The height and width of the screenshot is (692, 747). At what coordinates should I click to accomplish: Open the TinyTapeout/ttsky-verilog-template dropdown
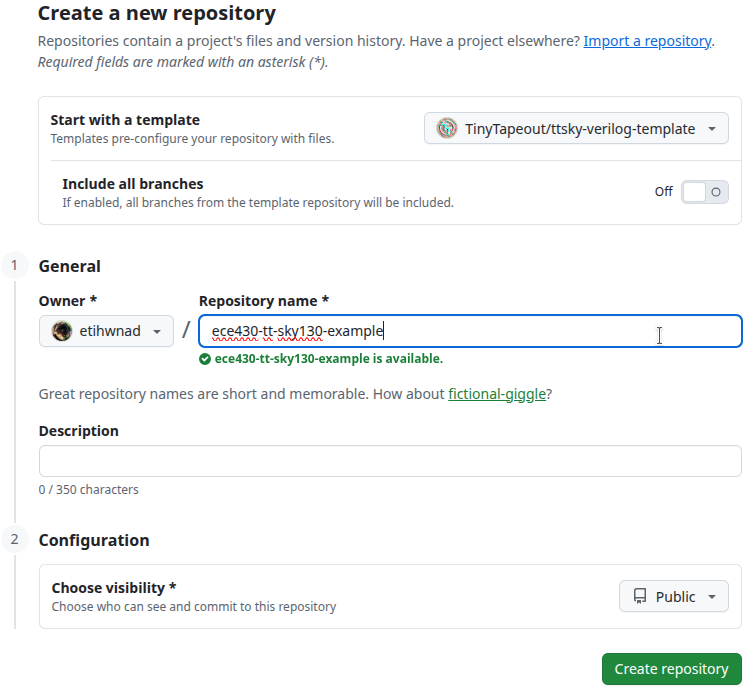pyautogui.click(x=576, y=129)
